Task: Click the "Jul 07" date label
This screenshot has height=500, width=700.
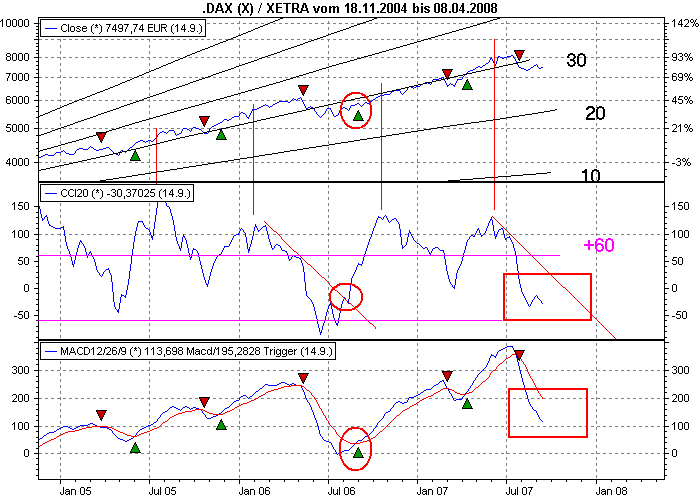Action: click(520, 491)
